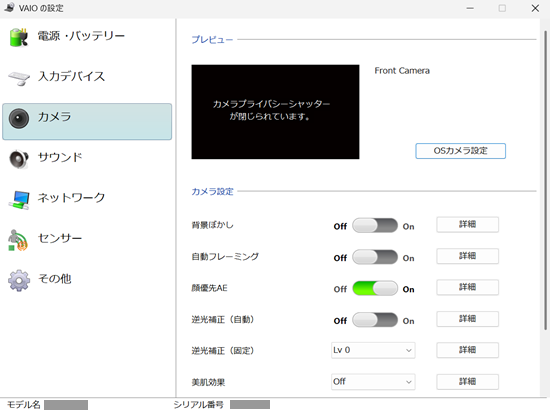
Task: Click the モデル名 label in the status bar
Action: pyautogui.click(x=24, y=405)
